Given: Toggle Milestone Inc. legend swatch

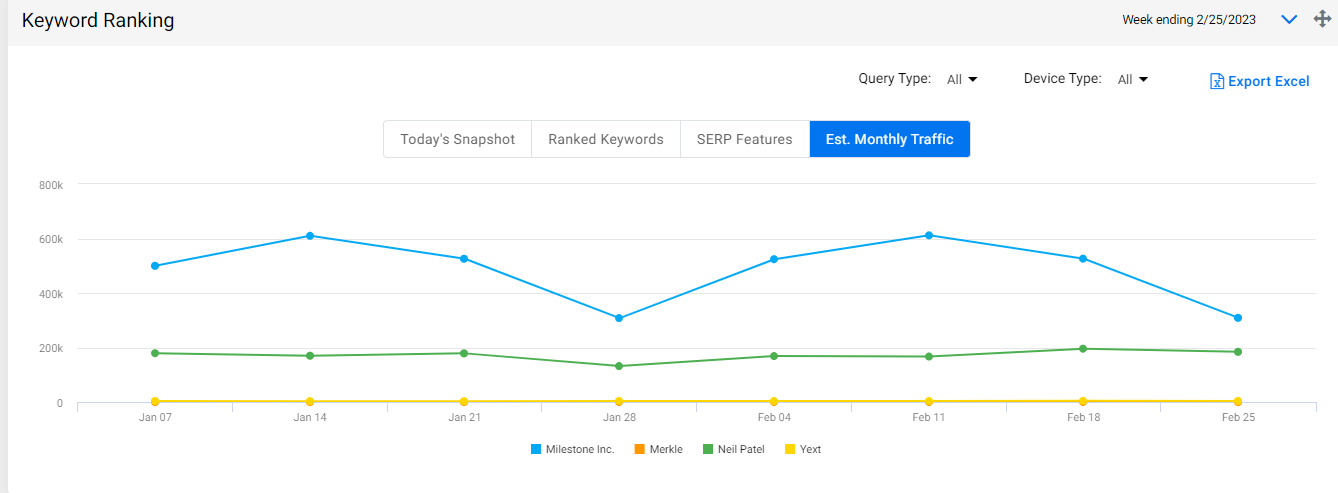Looking at the screenshot, I should (x=536, y=450).
